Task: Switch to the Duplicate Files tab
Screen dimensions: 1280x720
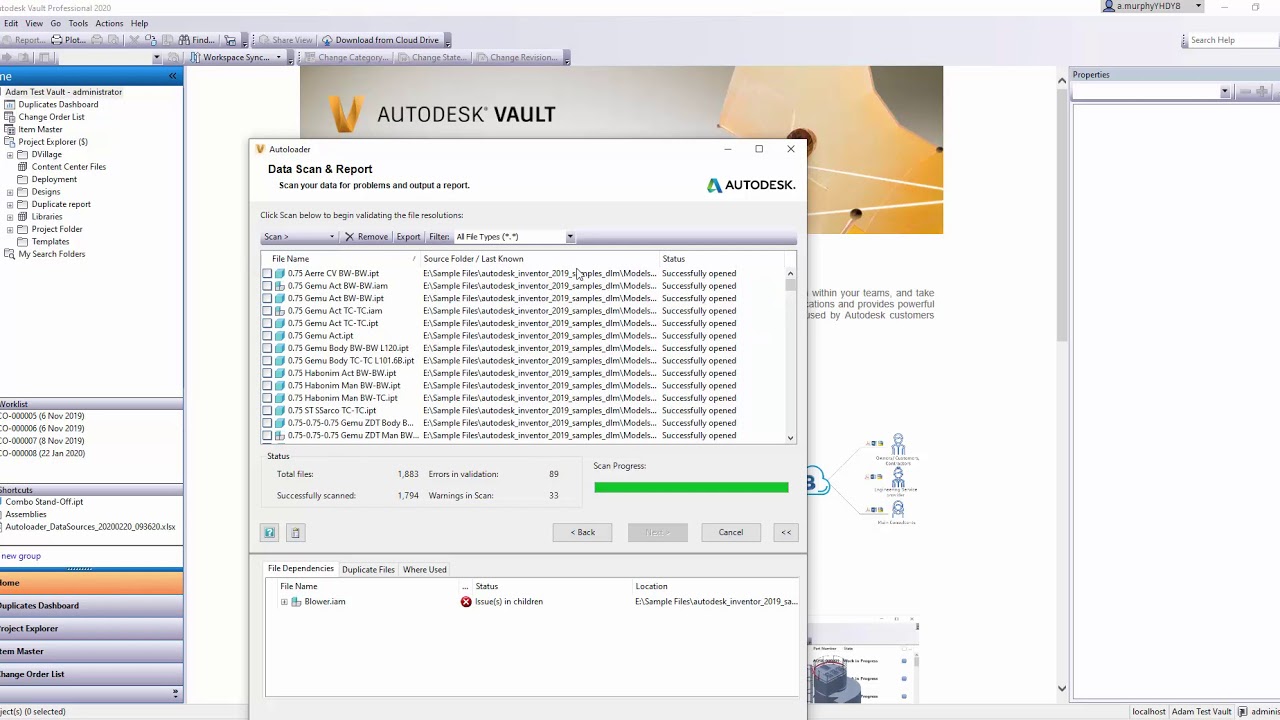Action: point(368,570)
